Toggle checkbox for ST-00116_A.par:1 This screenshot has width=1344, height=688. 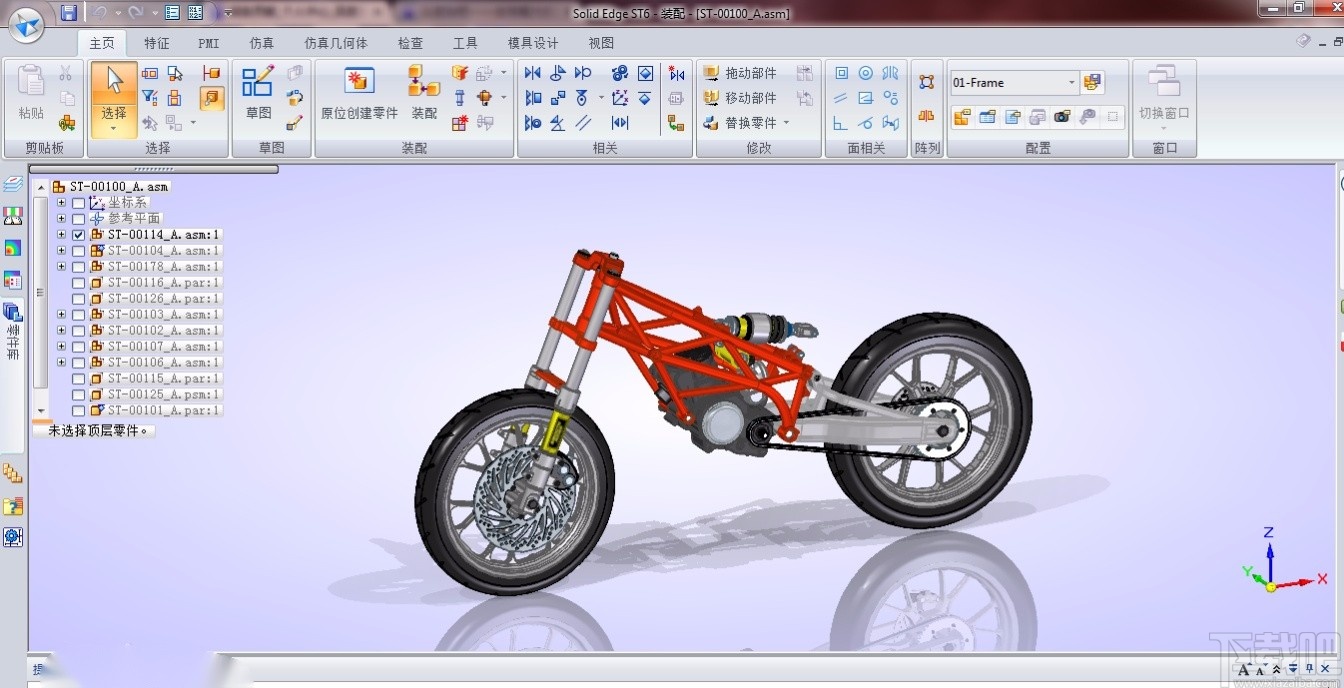coord(79,282)
